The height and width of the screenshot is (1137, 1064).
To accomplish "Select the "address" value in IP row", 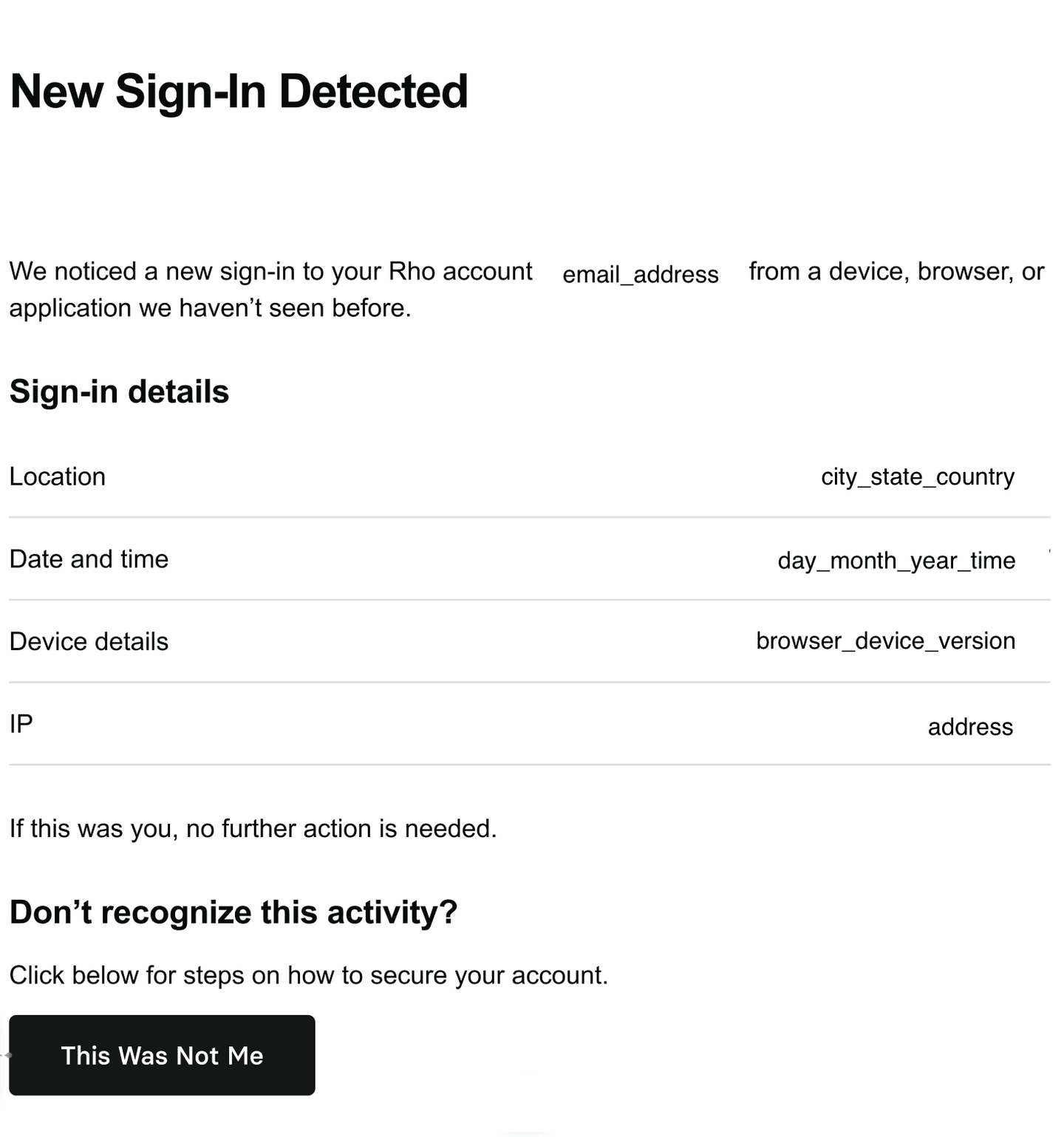I will click(x=969, y=727).
